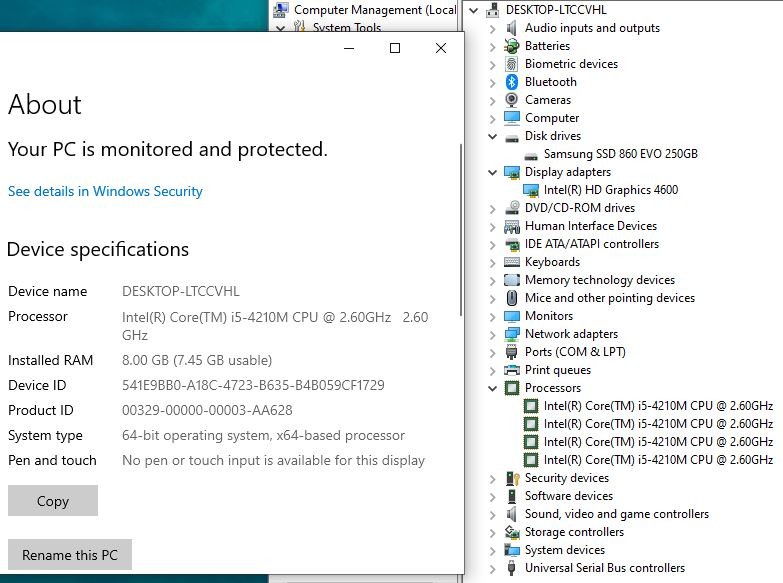This screenshot has height=583, width=783.
Task: Collapse the Disk drives category
Action: (492, 136)
